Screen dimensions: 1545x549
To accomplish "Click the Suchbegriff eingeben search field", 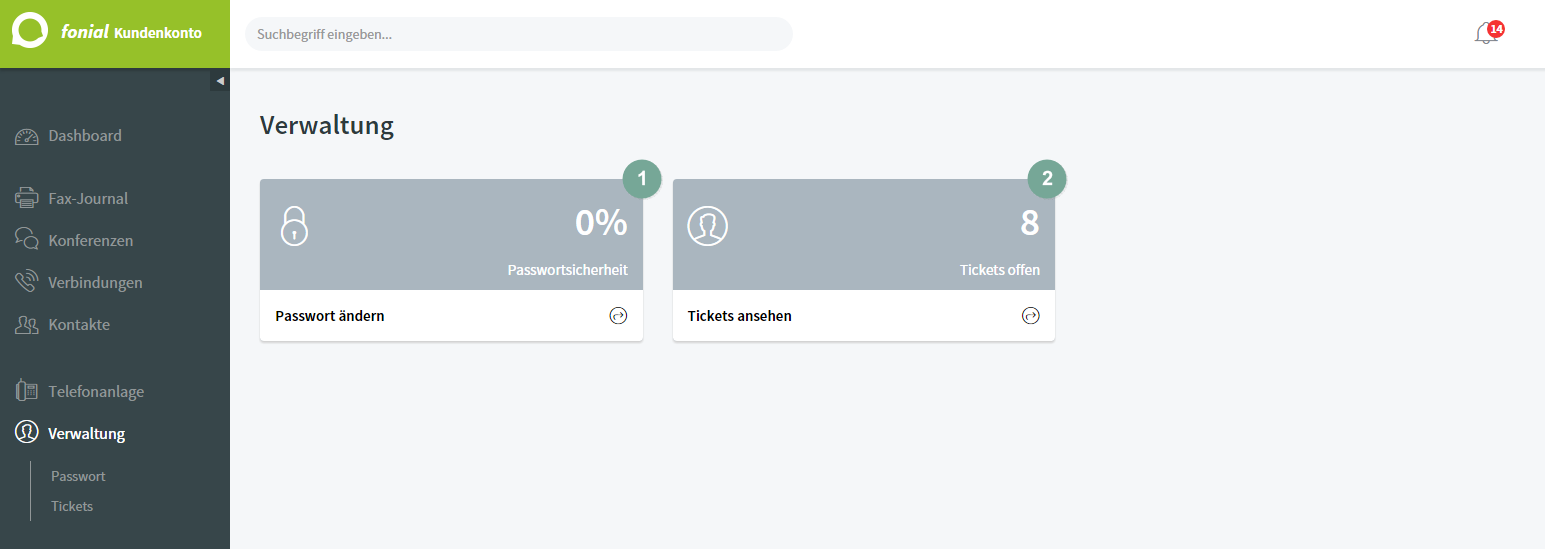I will [x=518, y=34].
